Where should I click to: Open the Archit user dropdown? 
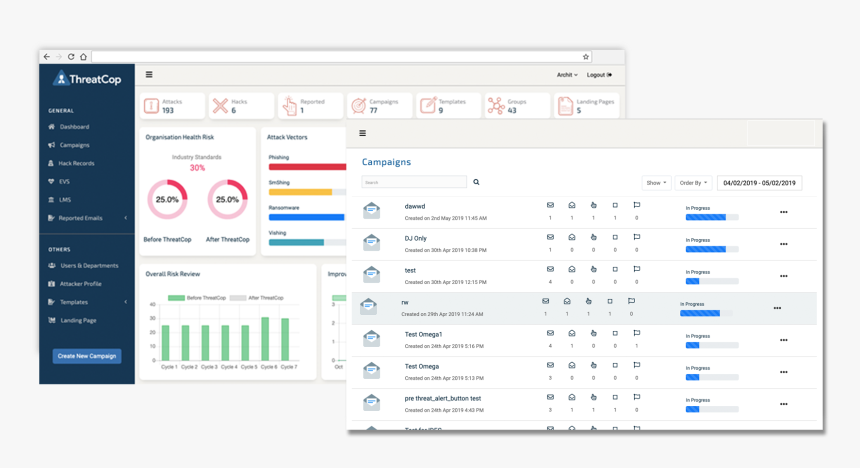pyautogui.click(x=567, y=75)
